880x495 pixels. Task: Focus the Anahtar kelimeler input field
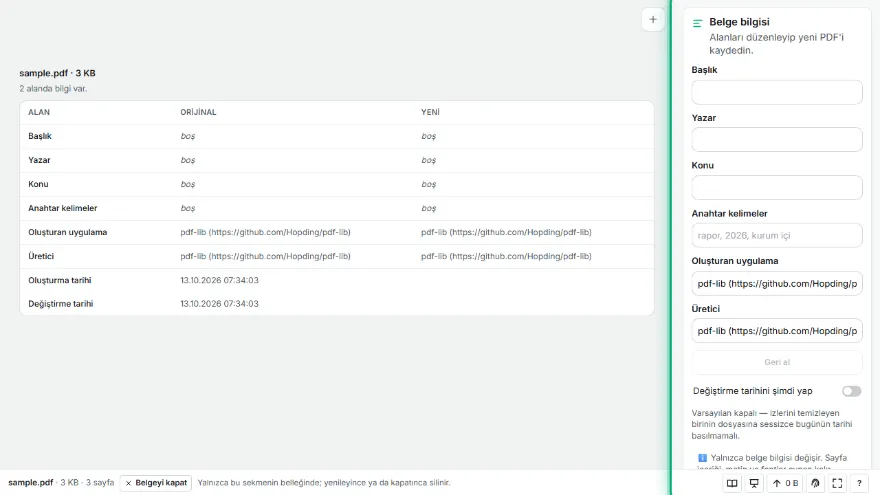[777, 235]
